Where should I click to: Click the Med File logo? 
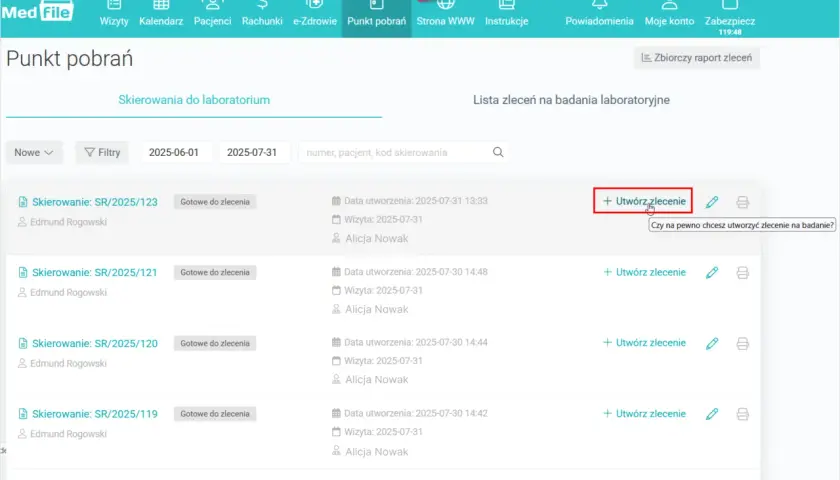tap(36, 12)
